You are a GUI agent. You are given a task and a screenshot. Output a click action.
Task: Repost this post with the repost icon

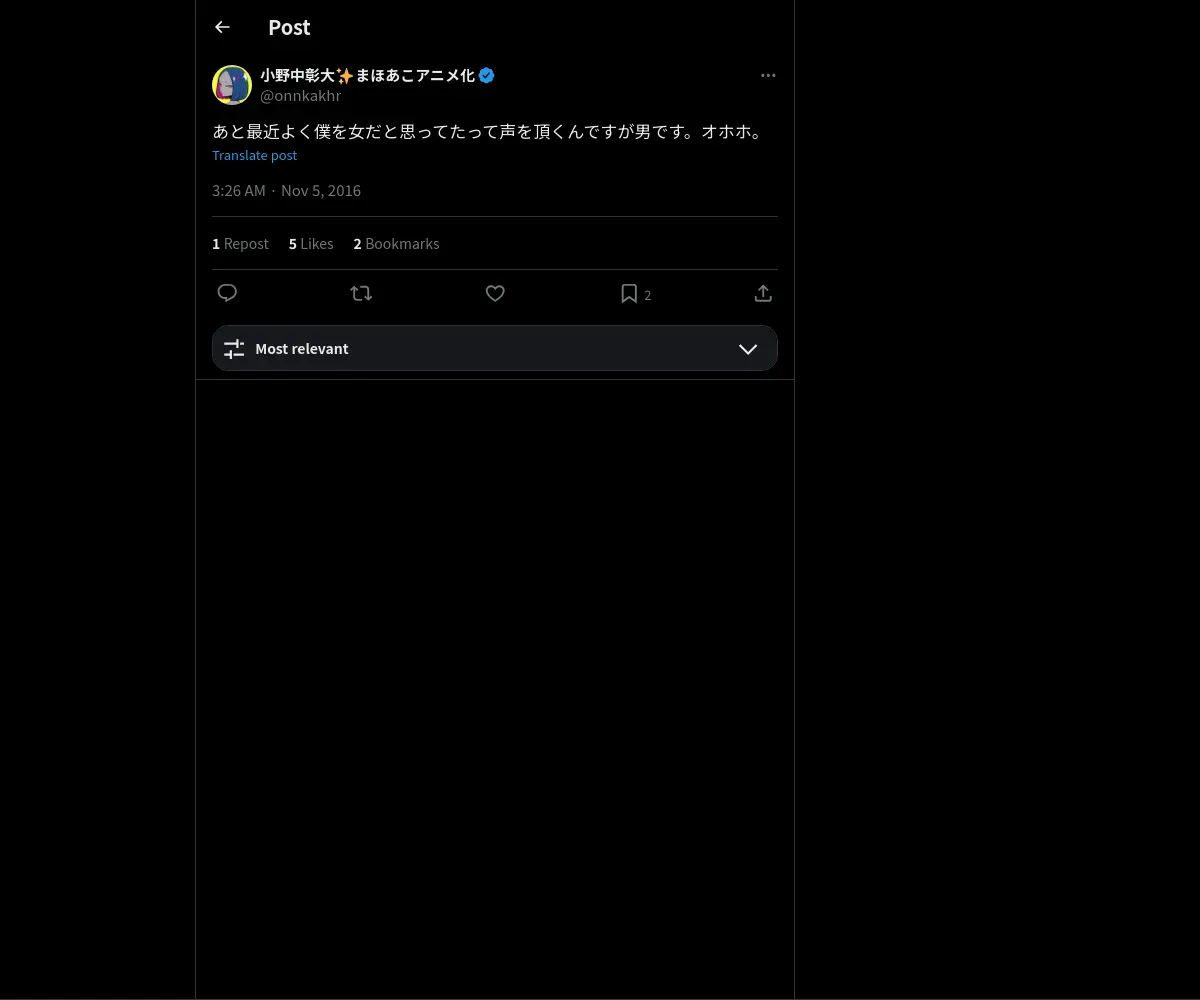click(361, 293)
